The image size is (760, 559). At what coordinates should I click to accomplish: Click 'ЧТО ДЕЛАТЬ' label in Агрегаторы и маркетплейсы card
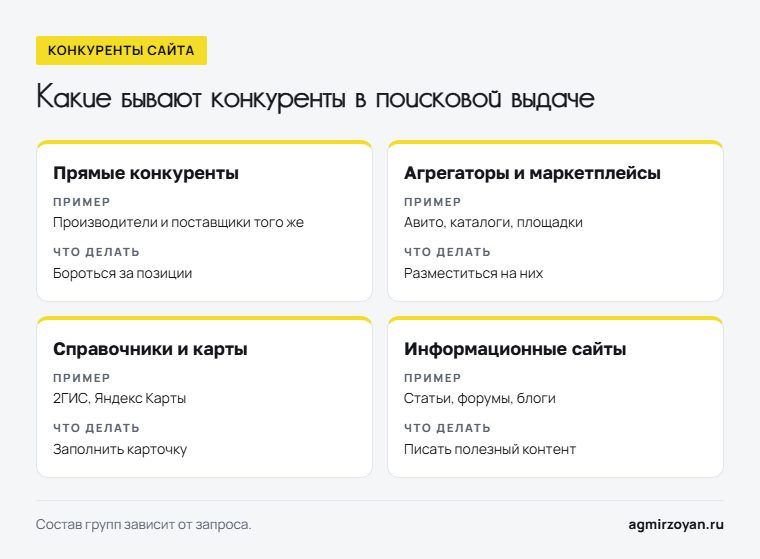[x=447, y=252]
